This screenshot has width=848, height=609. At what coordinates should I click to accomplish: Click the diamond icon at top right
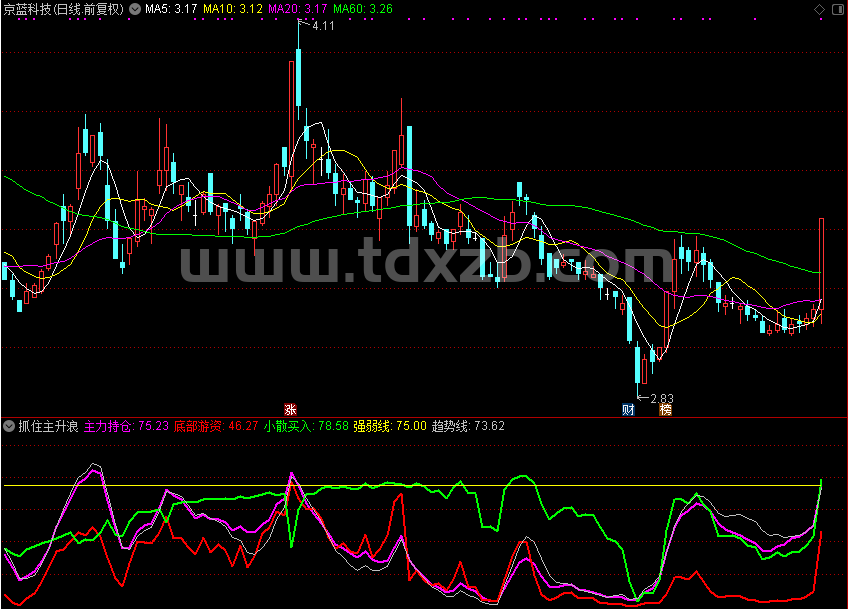[819, 9]
